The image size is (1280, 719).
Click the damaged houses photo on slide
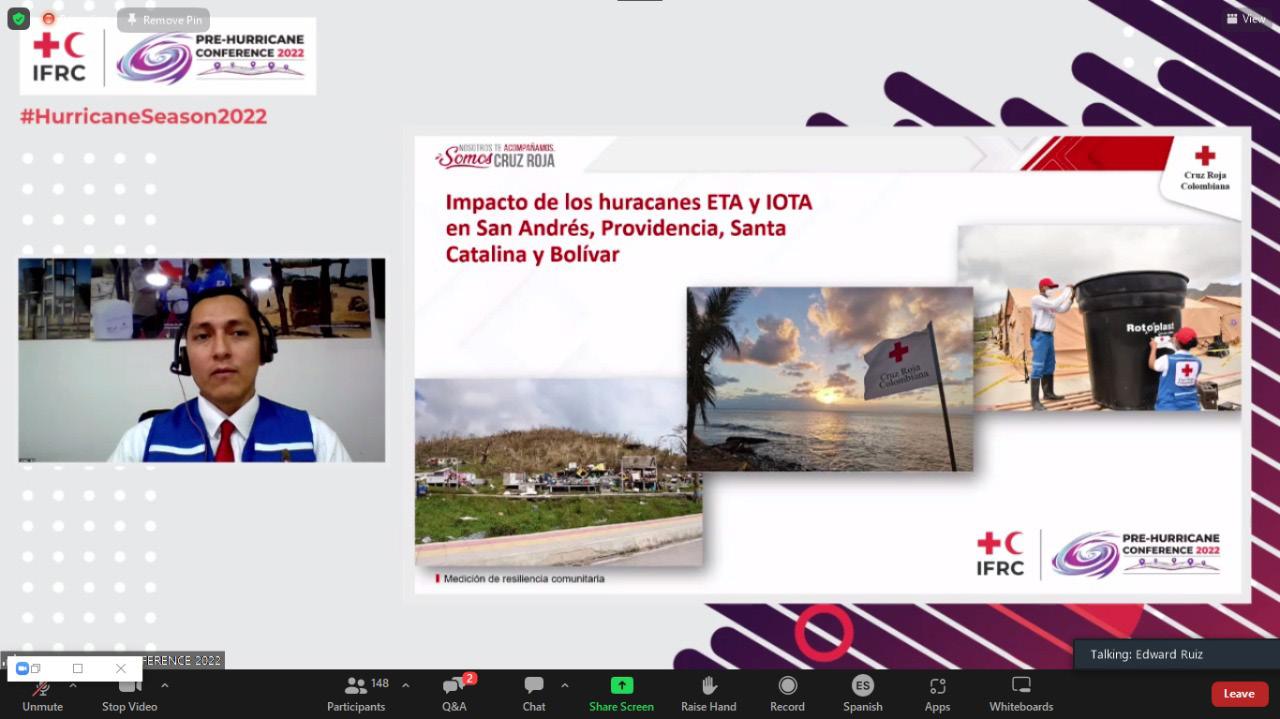coord(558,472)
